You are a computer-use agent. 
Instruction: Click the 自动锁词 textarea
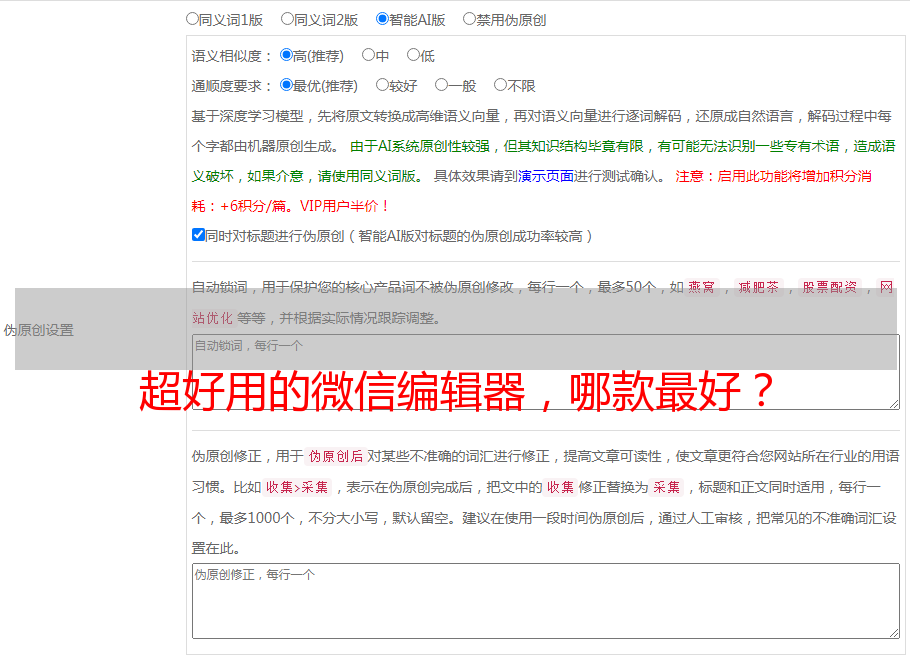click(x=546, y=372)
